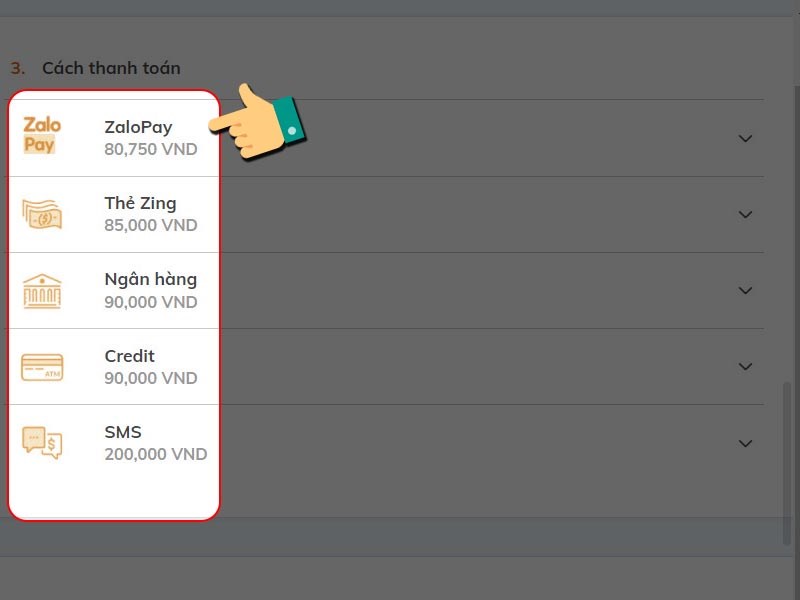Screen dimensions: 800x600
Task: Click the Credit ATM card icon
Action: point(42,367)
